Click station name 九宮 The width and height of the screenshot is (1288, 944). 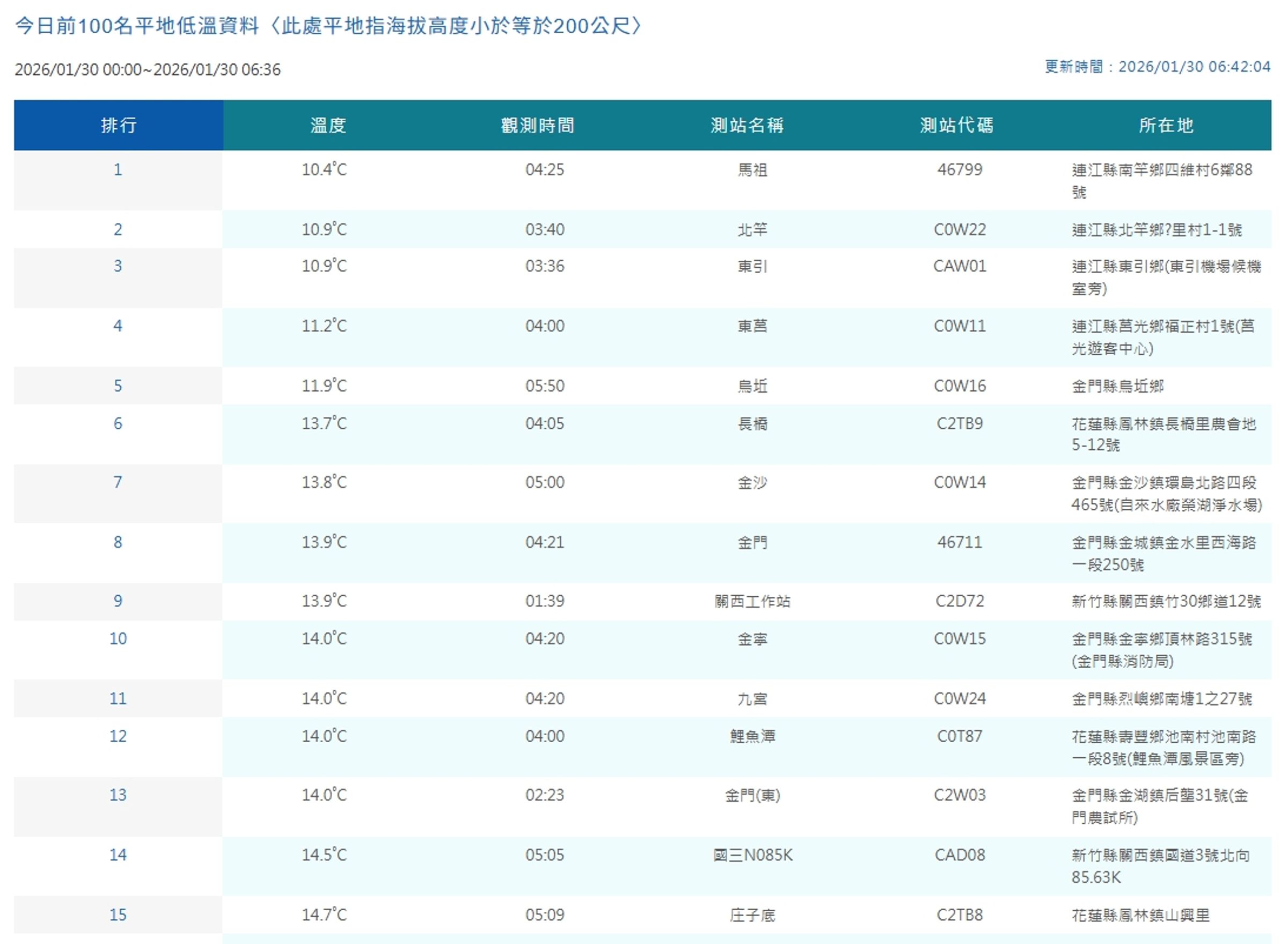[x=752, y=699]
